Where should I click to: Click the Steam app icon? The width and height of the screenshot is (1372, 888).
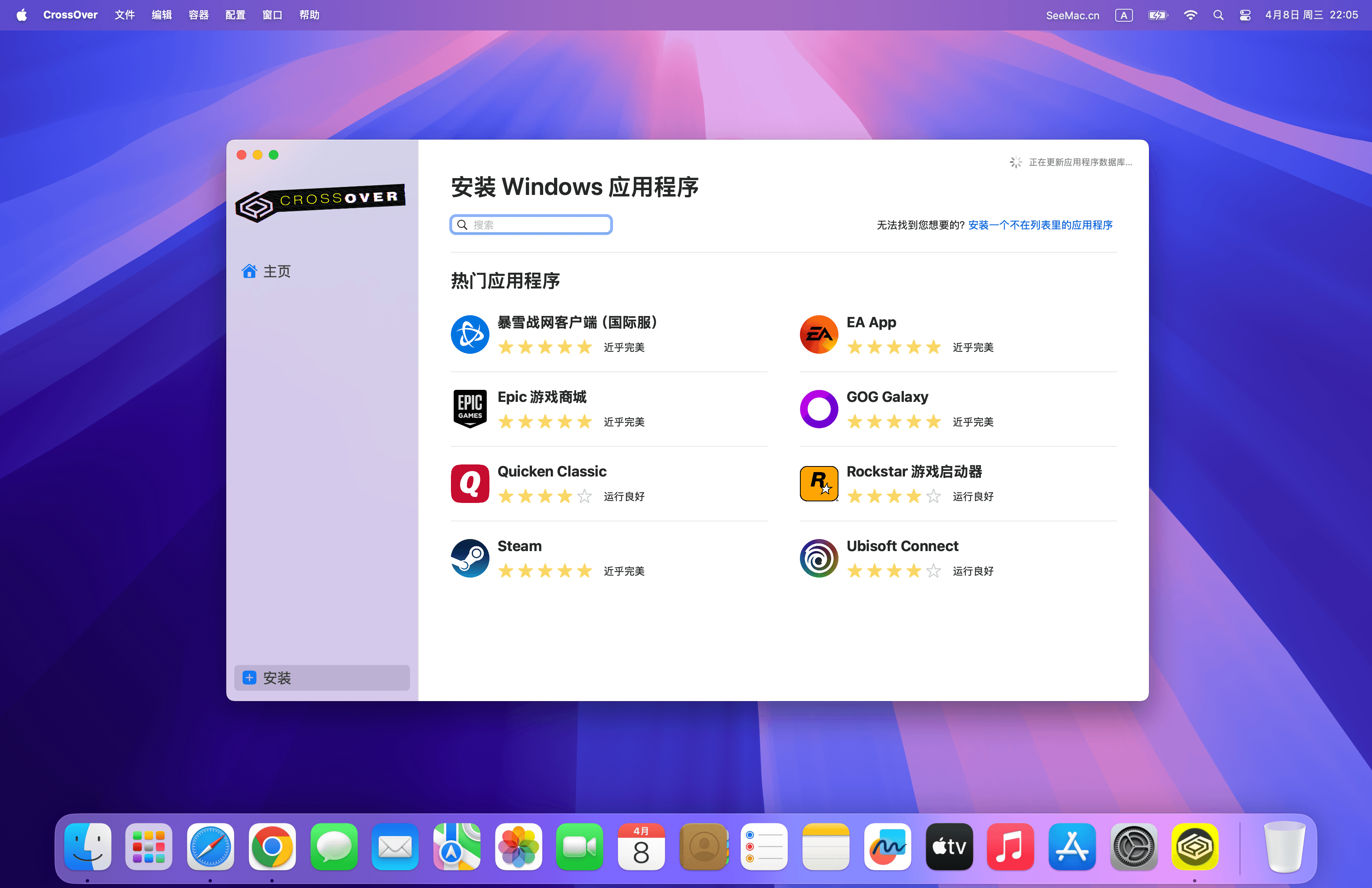(470, 558)
